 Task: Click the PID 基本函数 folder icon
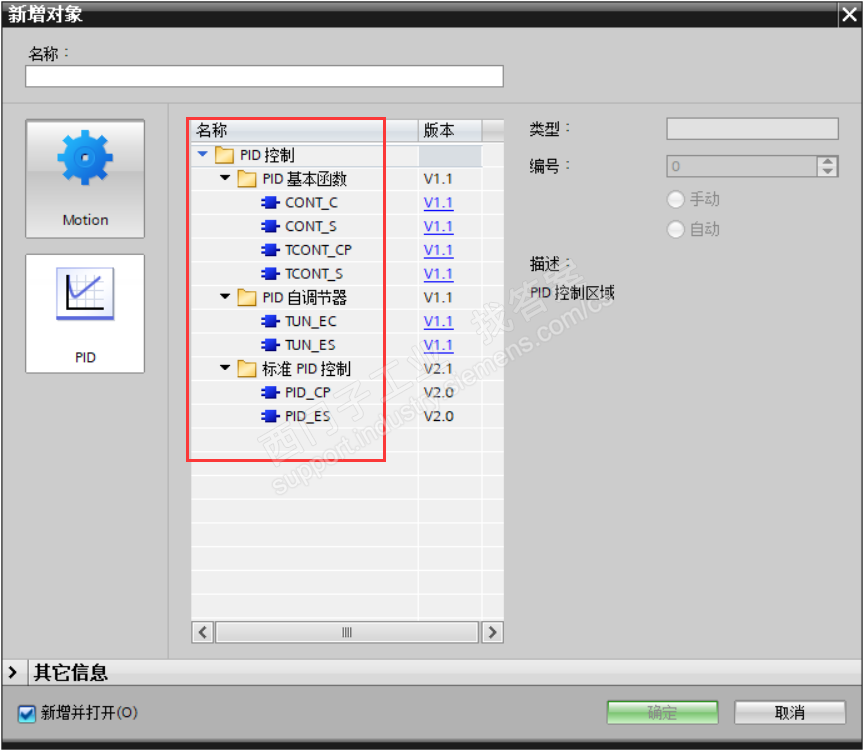(x=247, y=179)
